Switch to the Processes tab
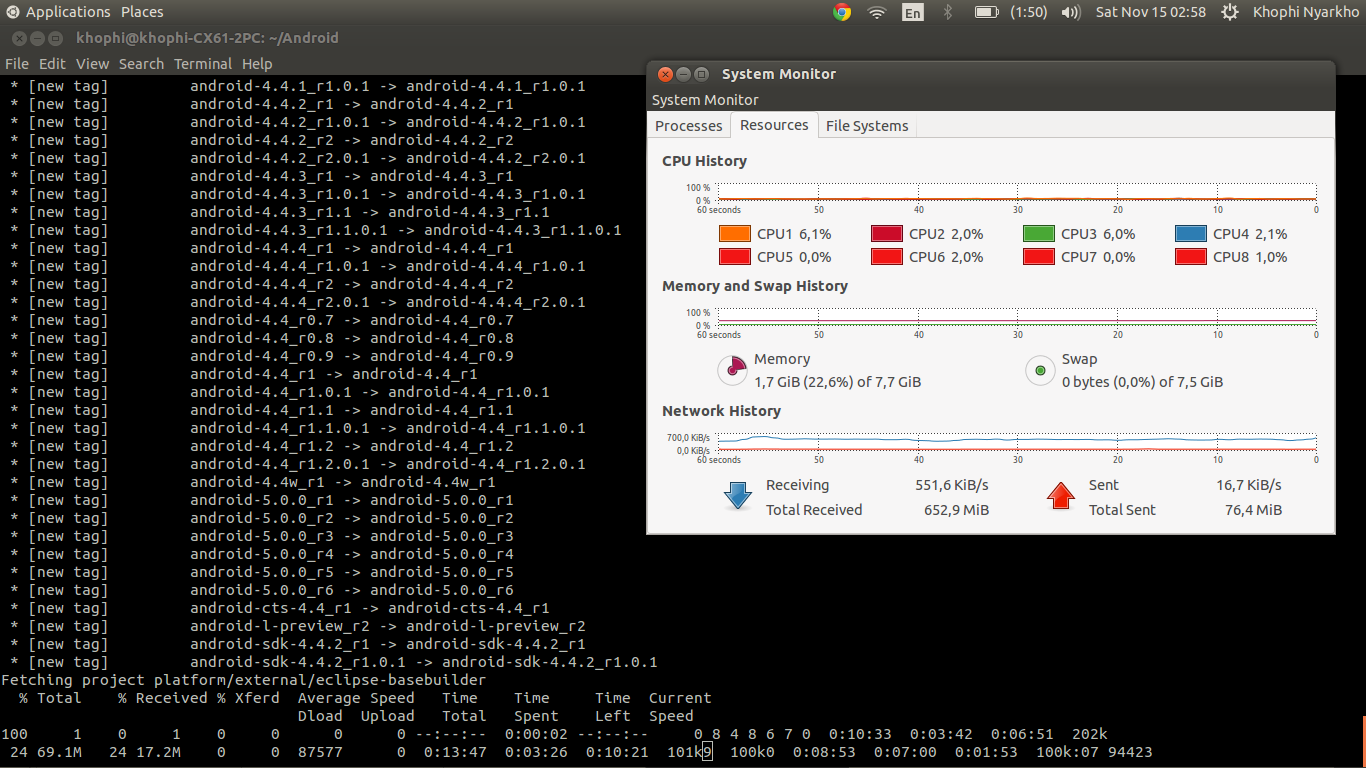Viewport: 1366px width, 768px height. point(688,126)
